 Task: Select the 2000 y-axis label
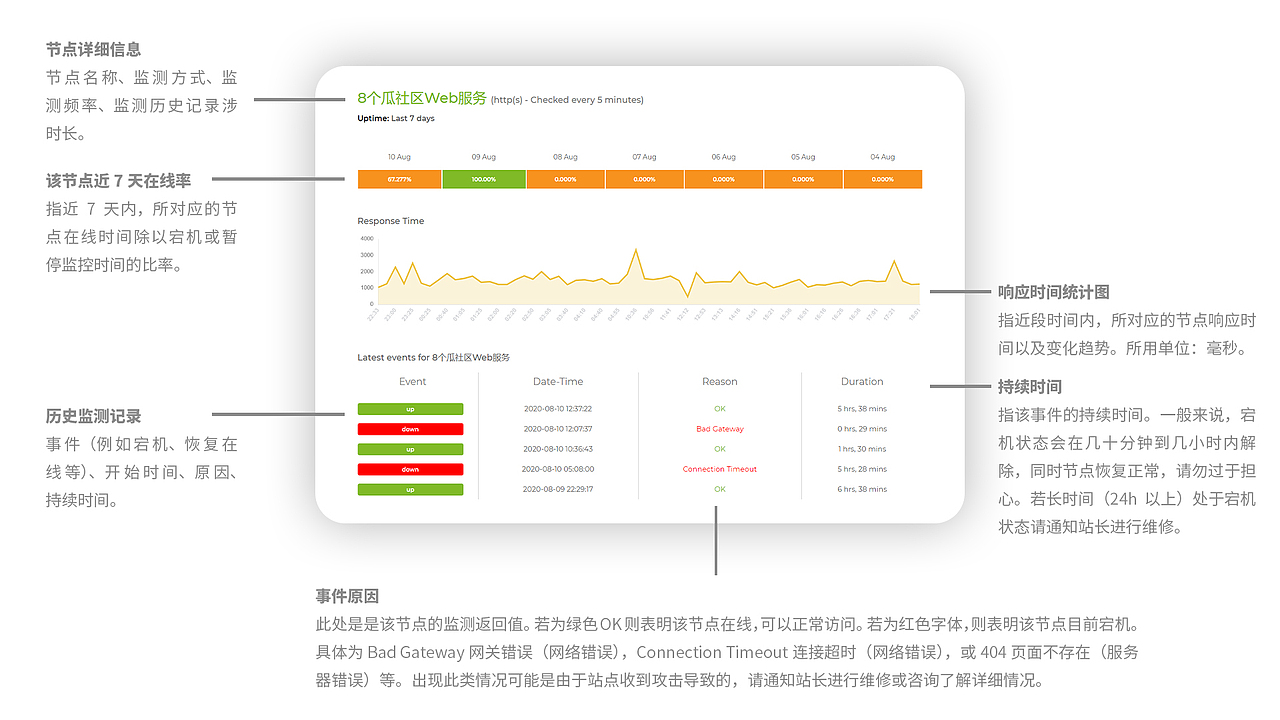[x=366, y=271]
